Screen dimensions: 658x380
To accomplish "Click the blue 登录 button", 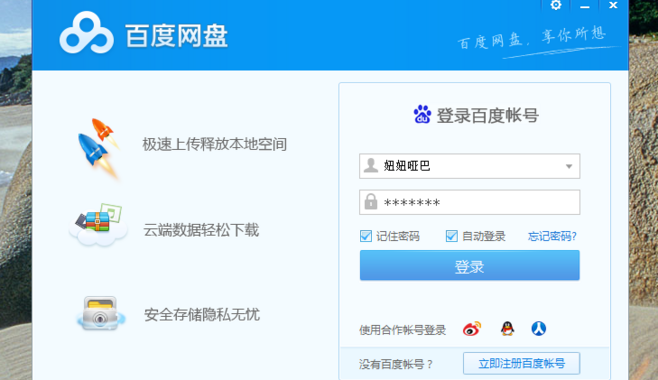I will (470, 265).
